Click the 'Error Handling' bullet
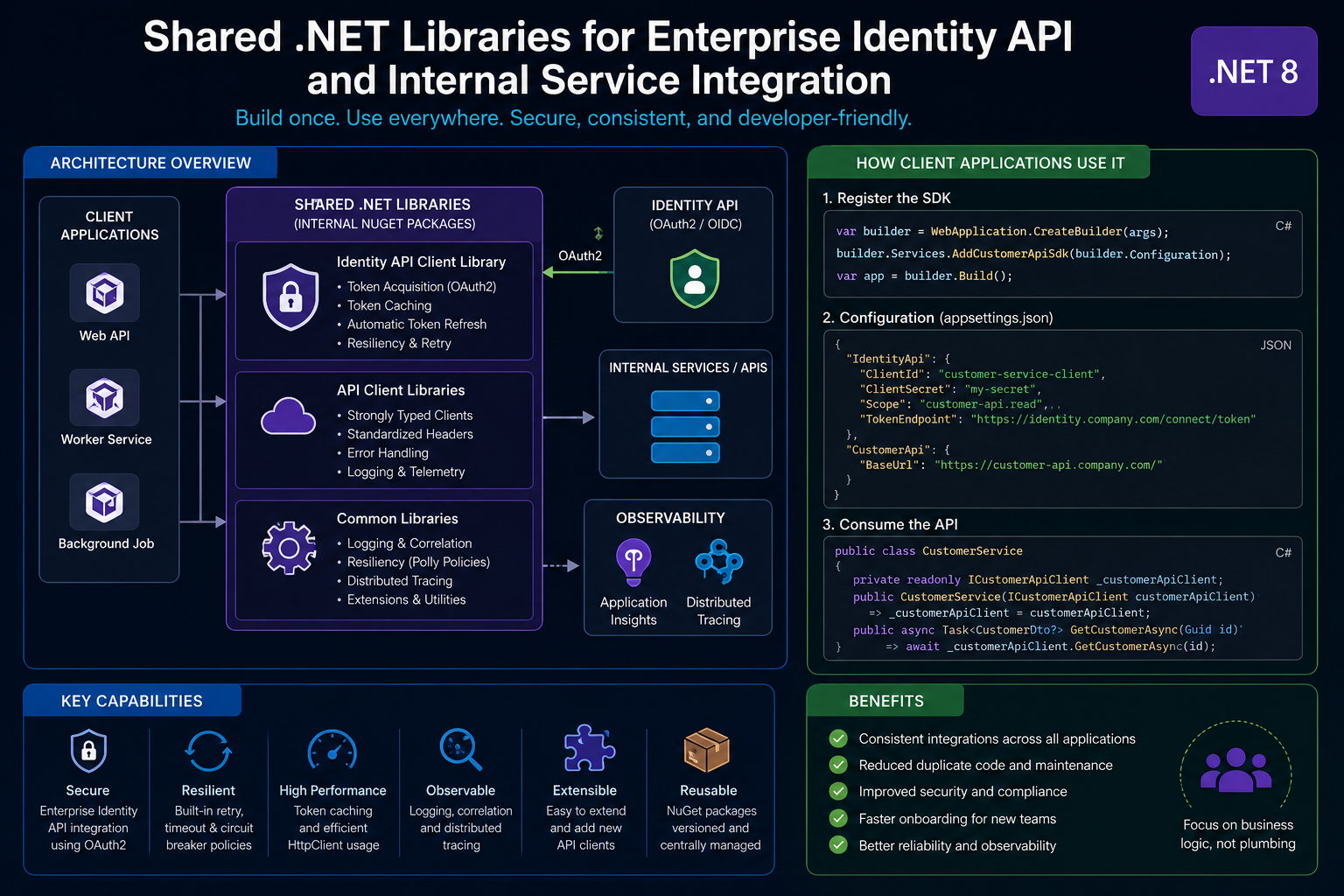Image resolution: width=1344 pixels, height=896 pixels. (388, 452)
